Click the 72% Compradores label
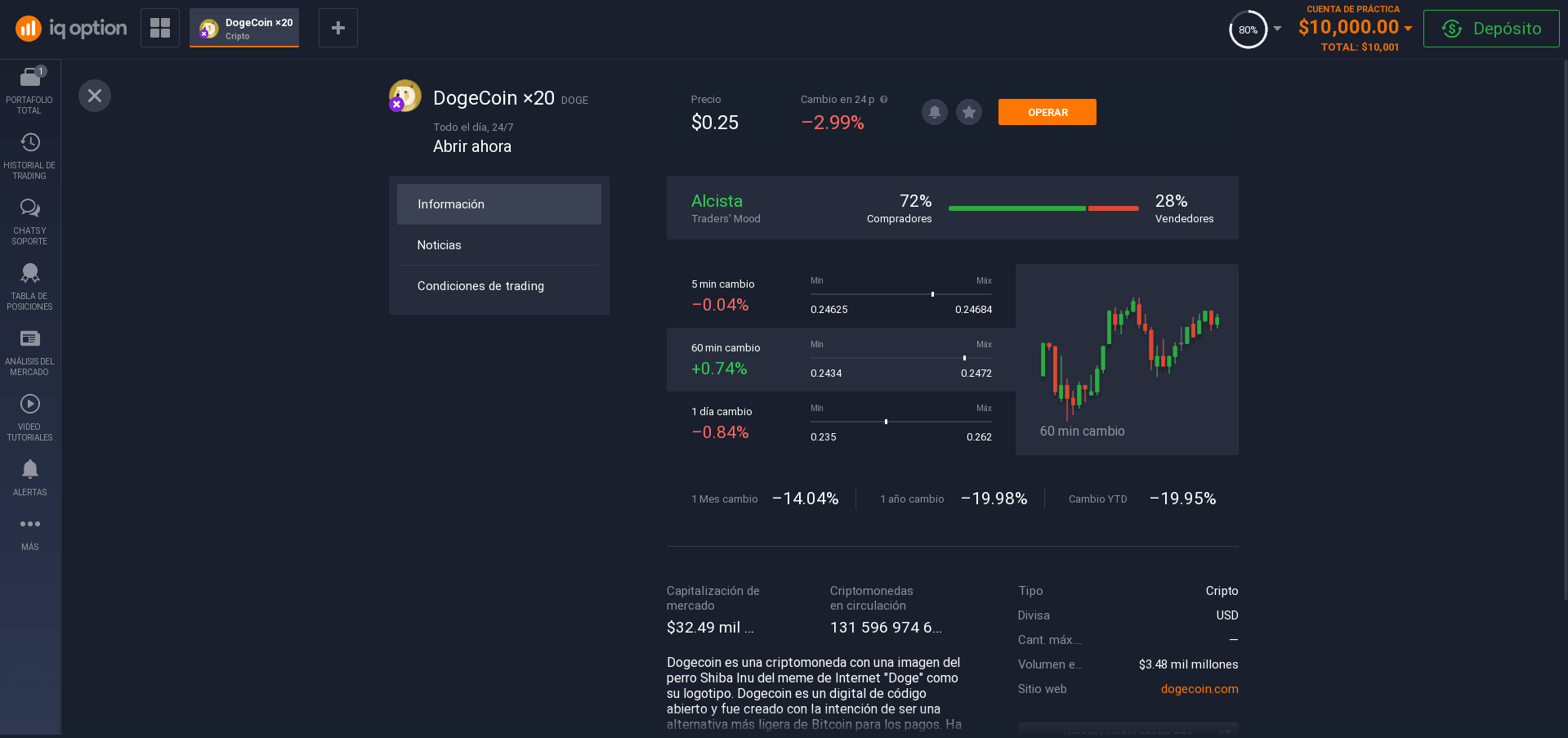The height and width of the screenshot is (738, 1568). pos(899,208)
